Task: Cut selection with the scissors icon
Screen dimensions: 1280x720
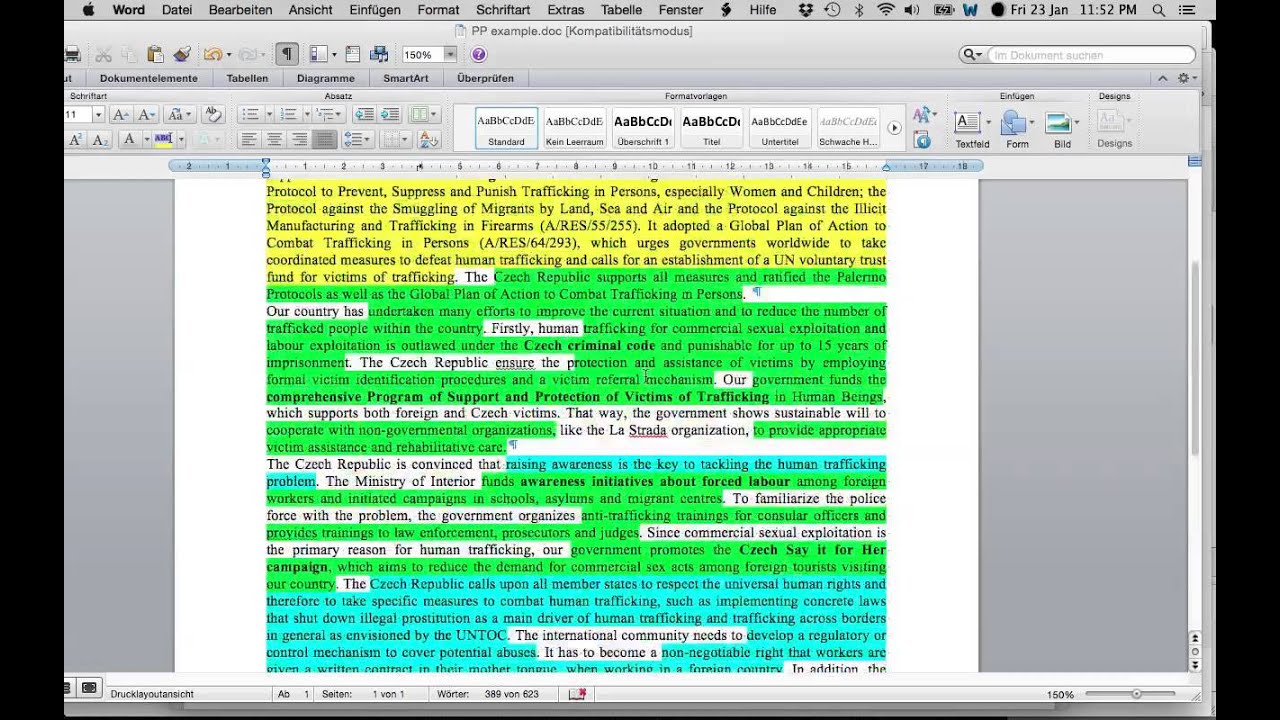Action: (104, 54)
